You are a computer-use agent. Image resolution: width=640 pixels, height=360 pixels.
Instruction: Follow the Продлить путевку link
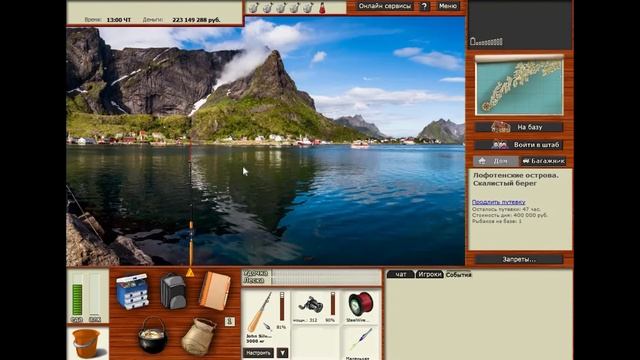[x=498, y=202]
